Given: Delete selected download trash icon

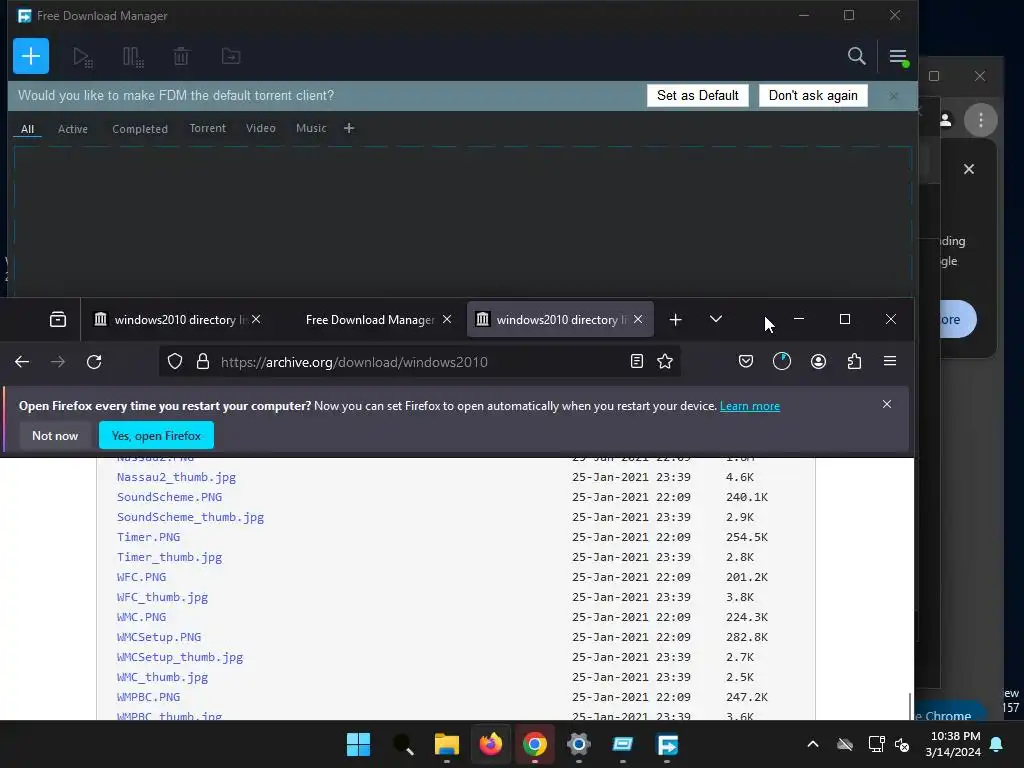Looking at the screenshot, I should [181, 57].
